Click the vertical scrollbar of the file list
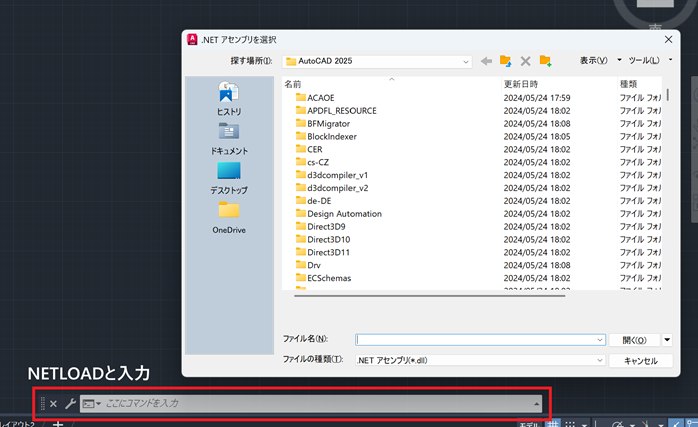698x427 pixels. pyautogui.click(x=668, y=95)
